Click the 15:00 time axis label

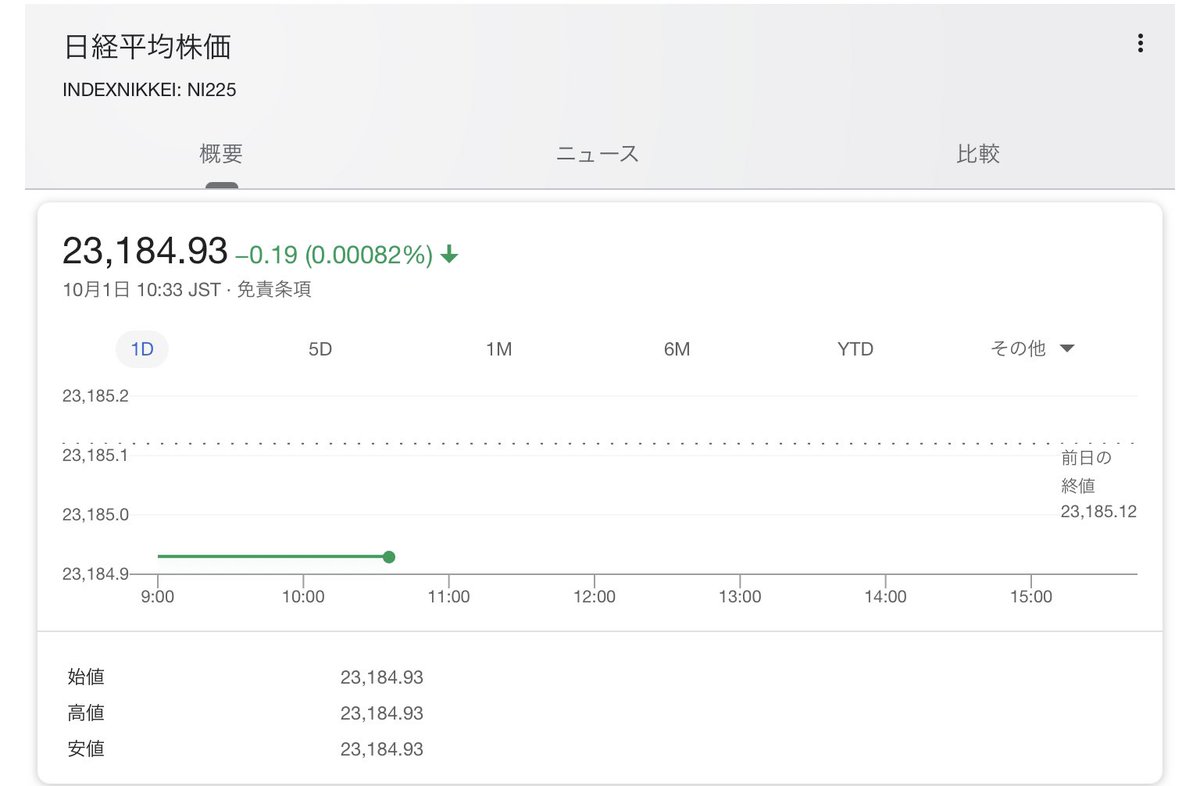1031,597
